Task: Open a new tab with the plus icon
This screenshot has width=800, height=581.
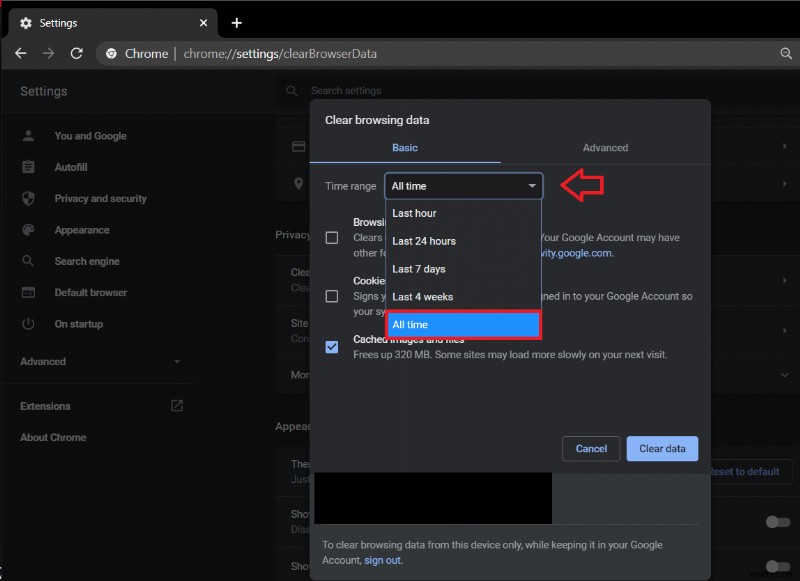Action: pos(237,22)
